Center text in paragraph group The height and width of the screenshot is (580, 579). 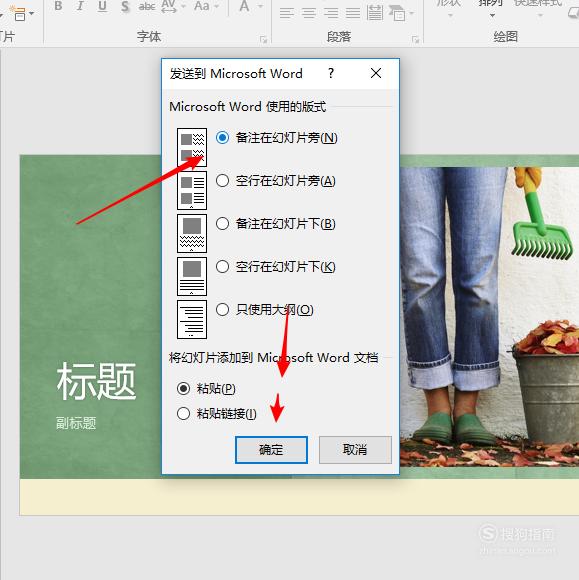click(309, 14)
